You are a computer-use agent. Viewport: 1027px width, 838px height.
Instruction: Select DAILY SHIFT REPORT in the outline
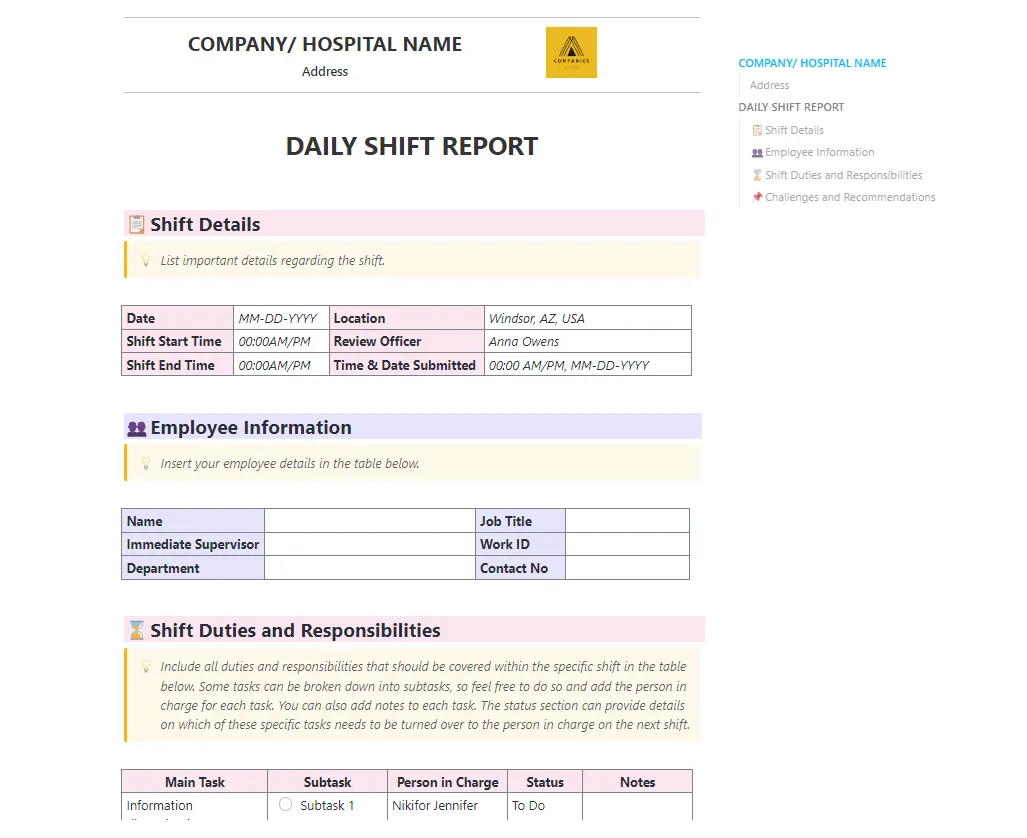791,107
